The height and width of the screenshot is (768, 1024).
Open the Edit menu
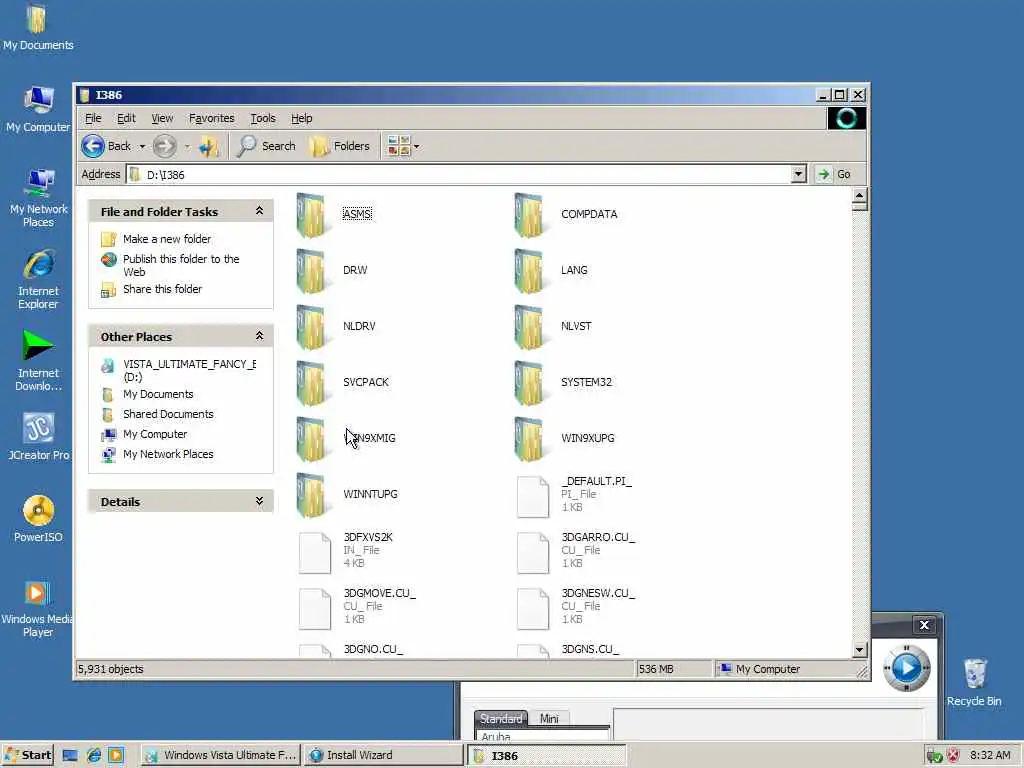pyautogui.click(x=126, y=118)
